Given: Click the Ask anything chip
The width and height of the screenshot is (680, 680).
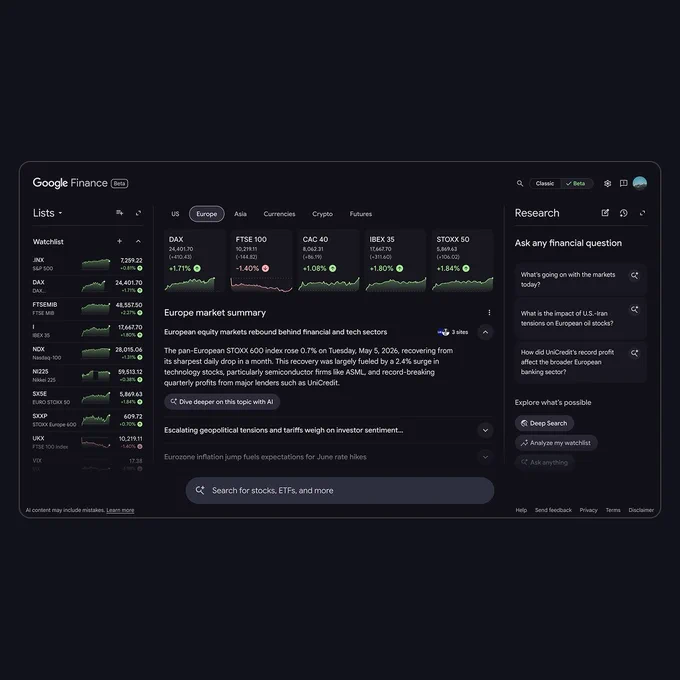Looking at the screenshot, I should coord(544,462).
